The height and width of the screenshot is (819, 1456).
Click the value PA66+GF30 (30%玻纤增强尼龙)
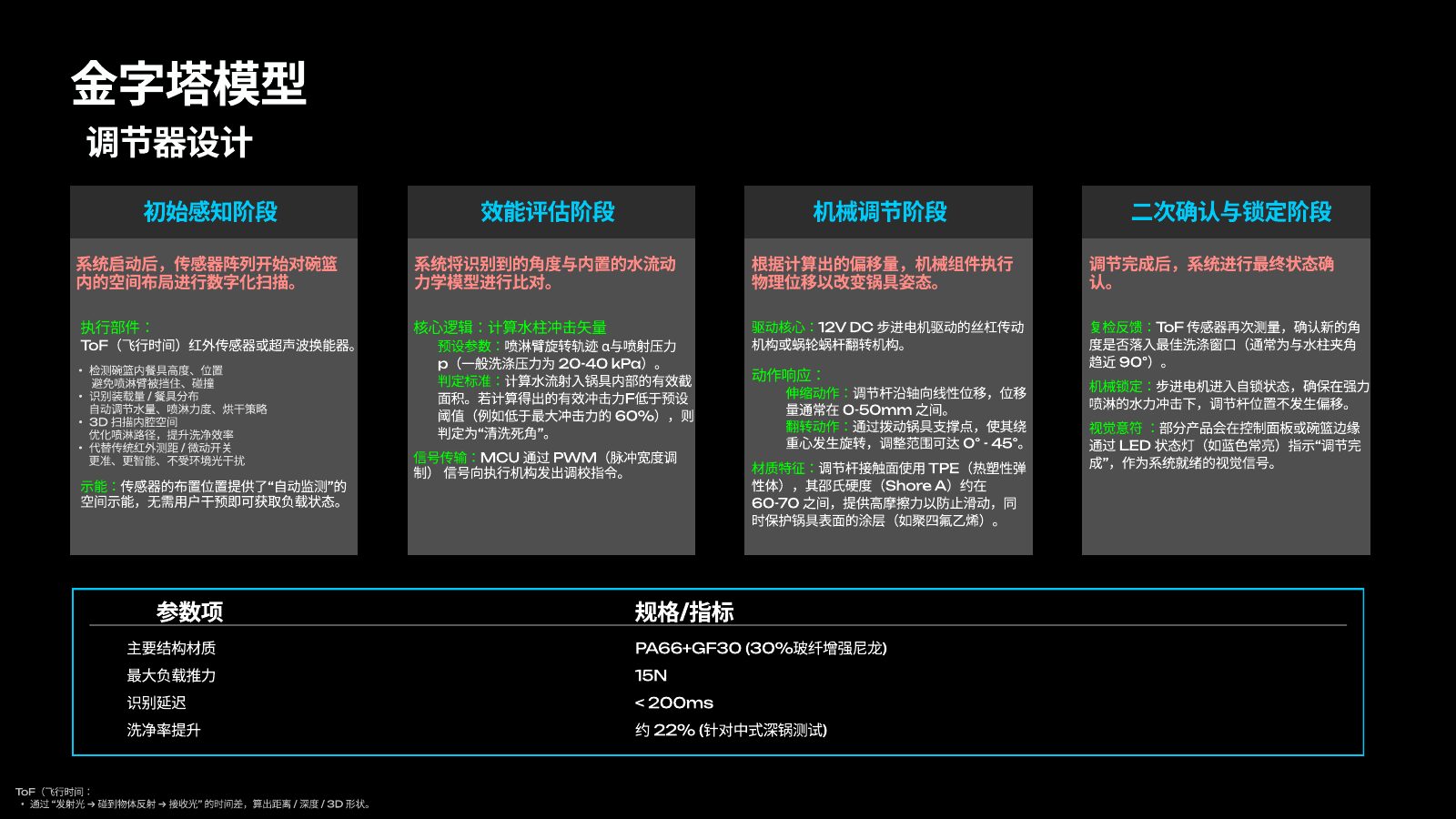[x=761, y=648]
